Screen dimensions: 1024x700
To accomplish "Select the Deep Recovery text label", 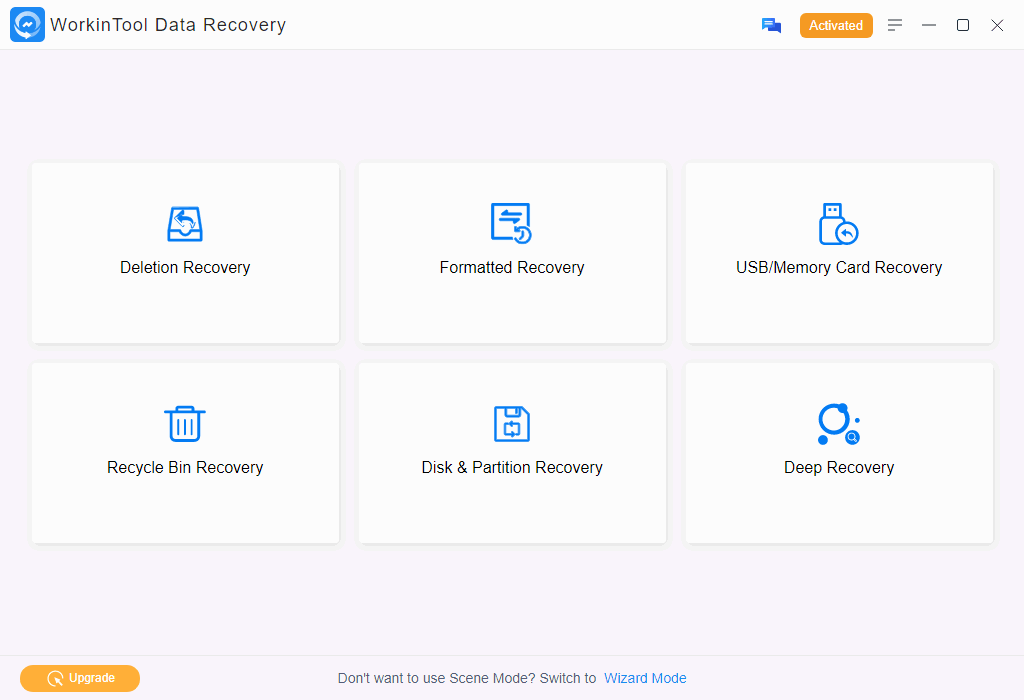I will coord(839,468).
